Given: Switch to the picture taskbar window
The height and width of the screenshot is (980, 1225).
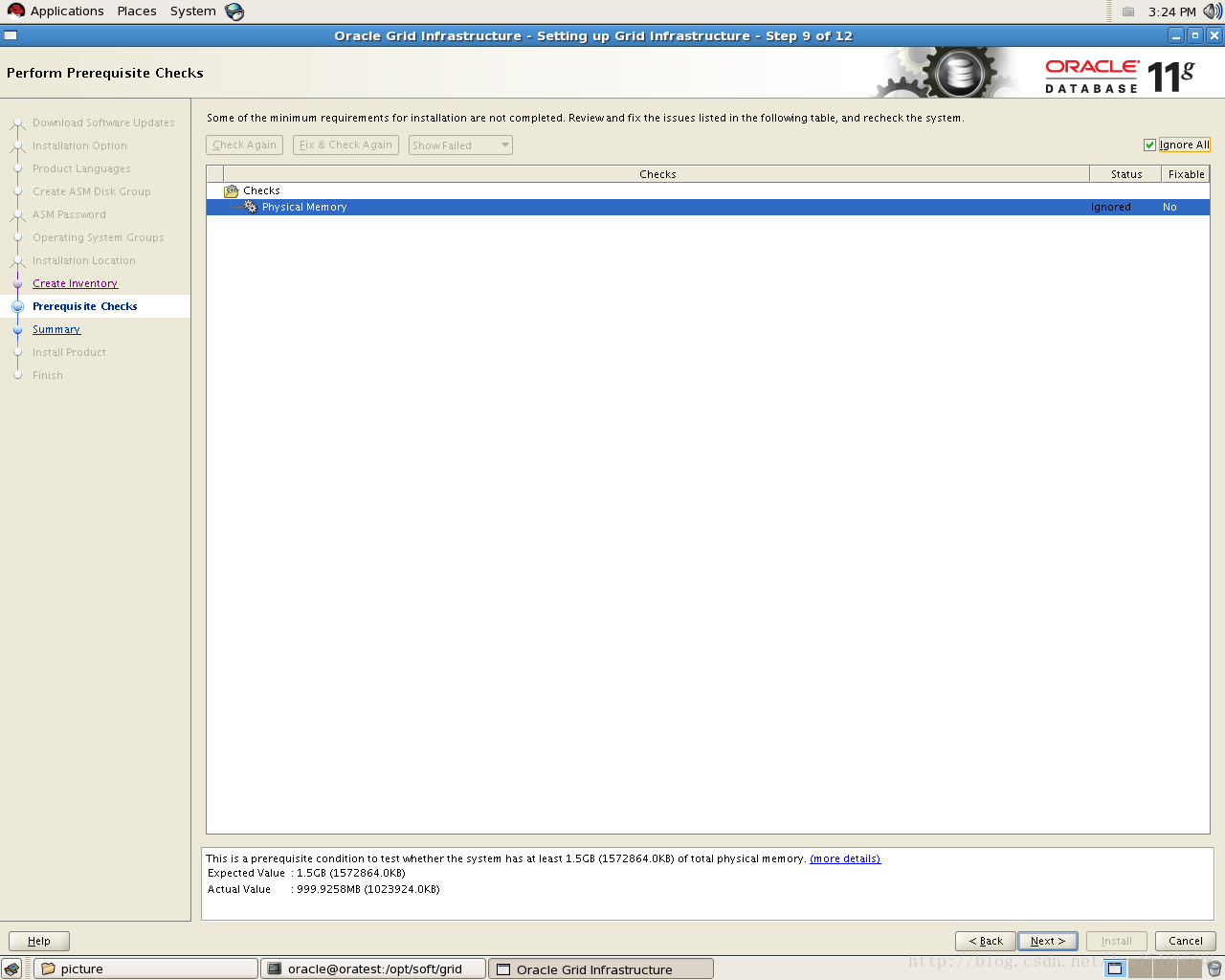Looking at the screenshot, I should pos(145,969).
